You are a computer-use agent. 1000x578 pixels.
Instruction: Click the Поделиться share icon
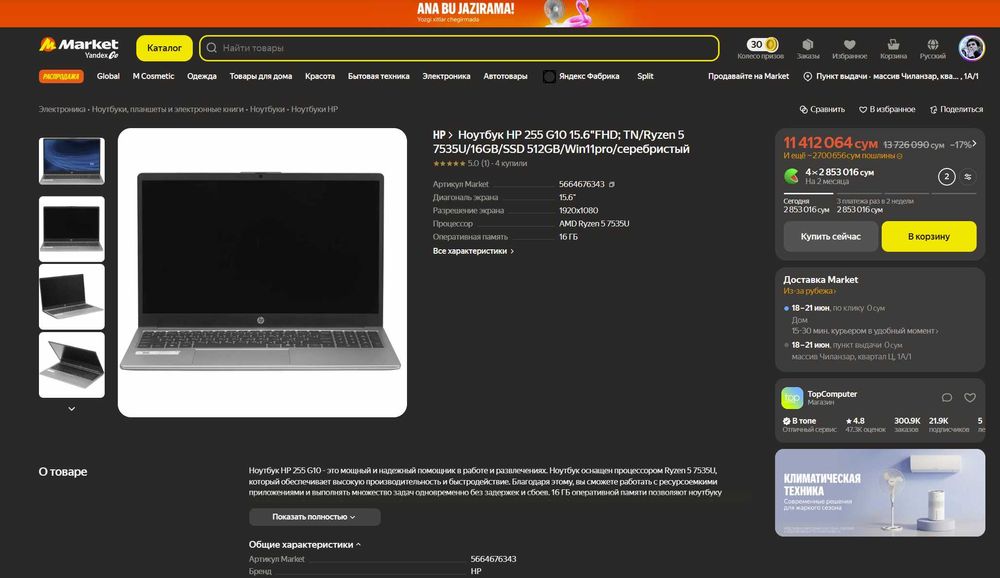(x=933, y=110)
